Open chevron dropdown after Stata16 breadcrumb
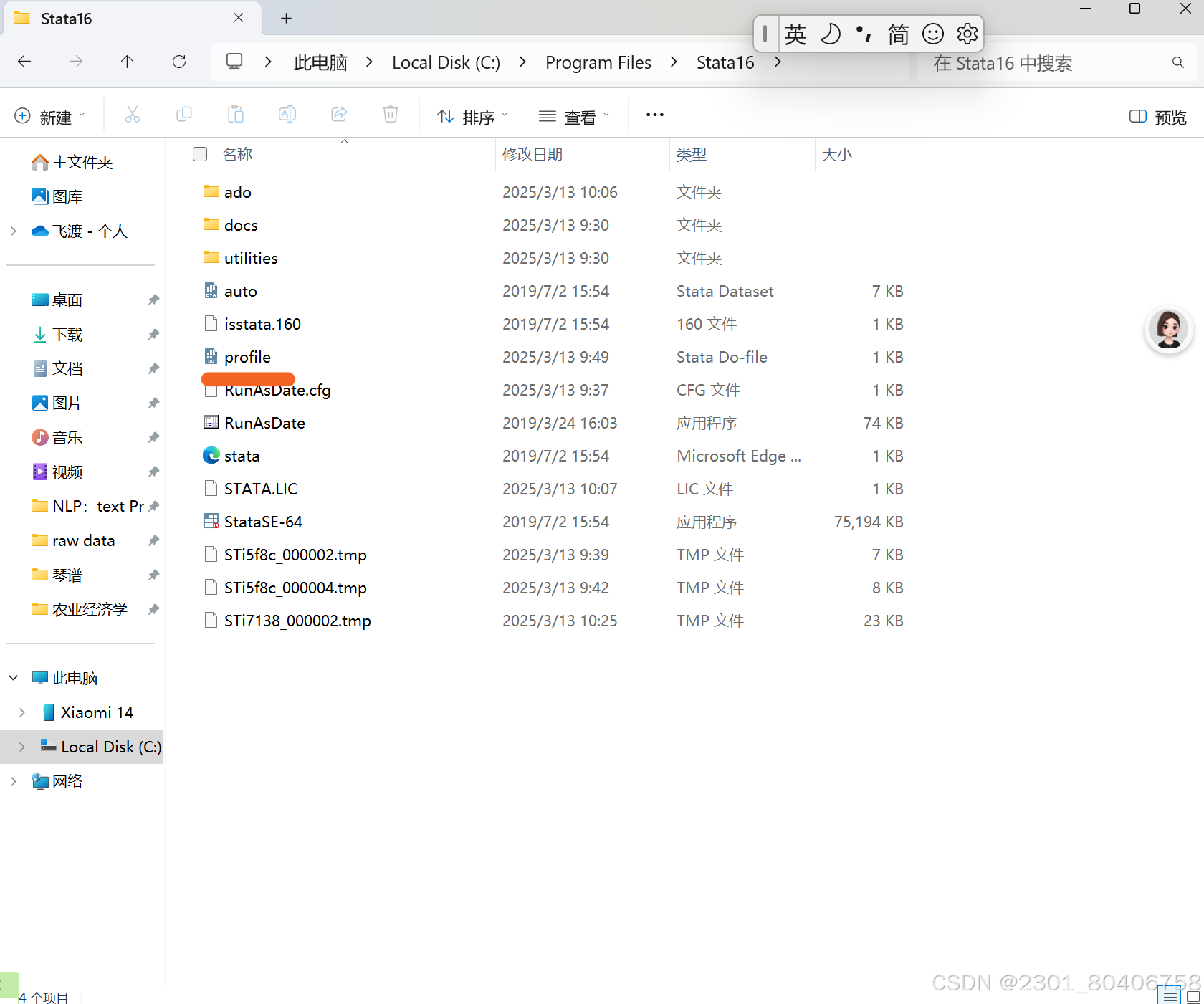Screen dimensions: 1204x1004 pos(778,62)
